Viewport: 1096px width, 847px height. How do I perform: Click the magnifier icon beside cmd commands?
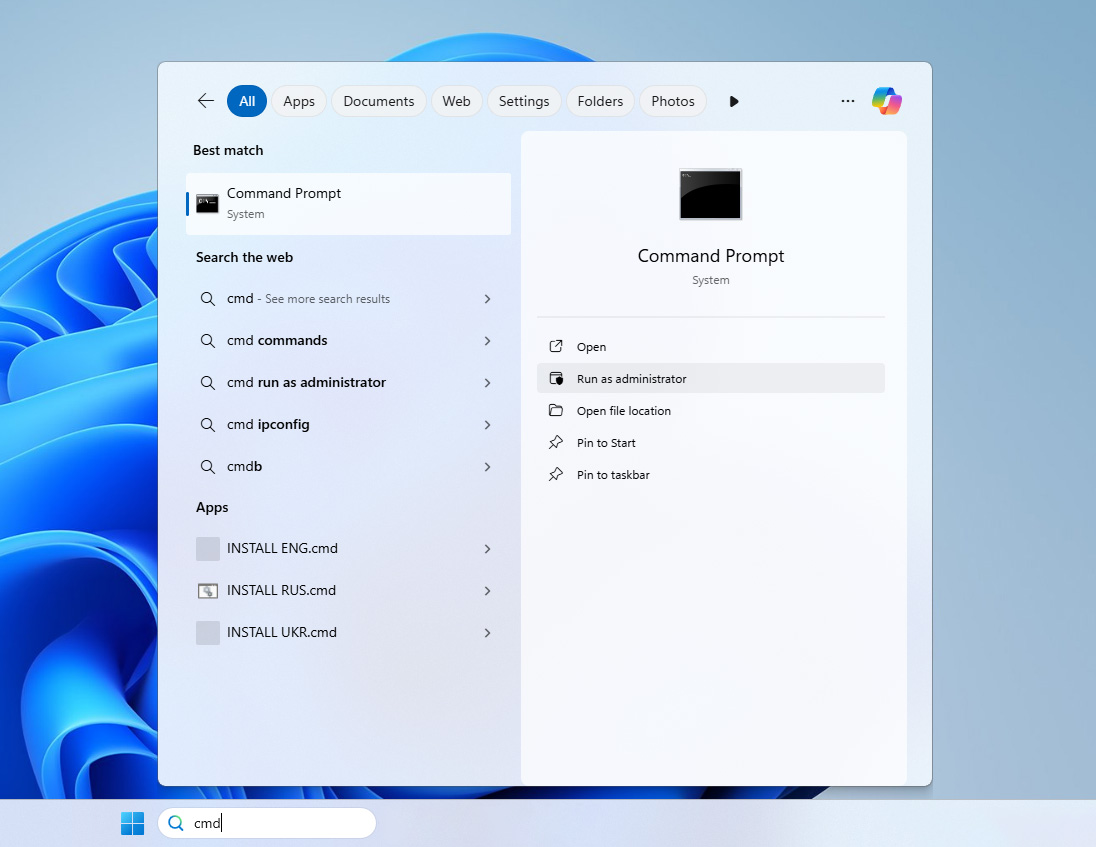pyautogui.click(x=207, y=340)
